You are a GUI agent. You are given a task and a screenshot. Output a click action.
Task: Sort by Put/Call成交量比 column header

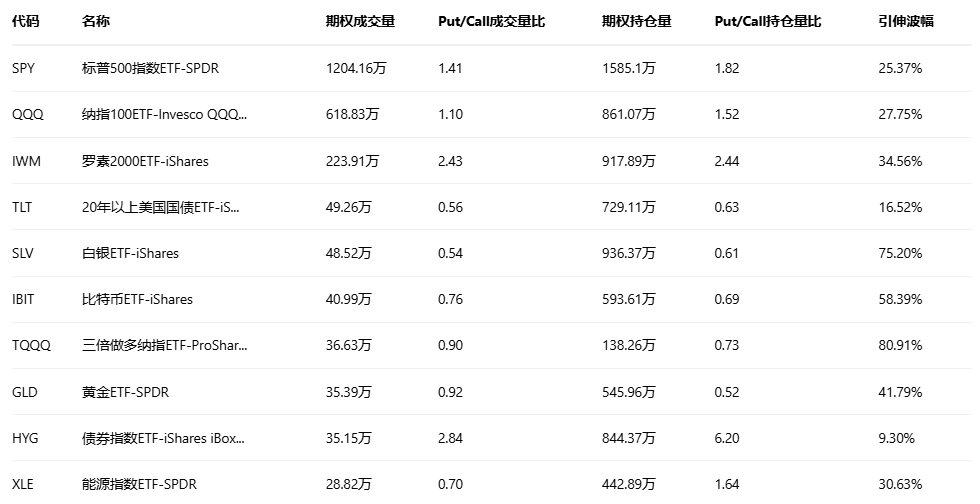[x=492, y=21]
